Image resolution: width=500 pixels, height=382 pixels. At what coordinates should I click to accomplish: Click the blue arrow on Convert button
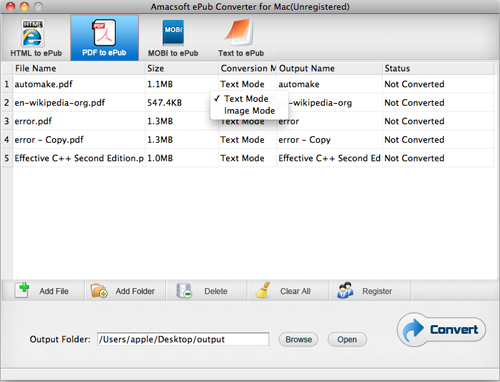[x=413, y=329]
